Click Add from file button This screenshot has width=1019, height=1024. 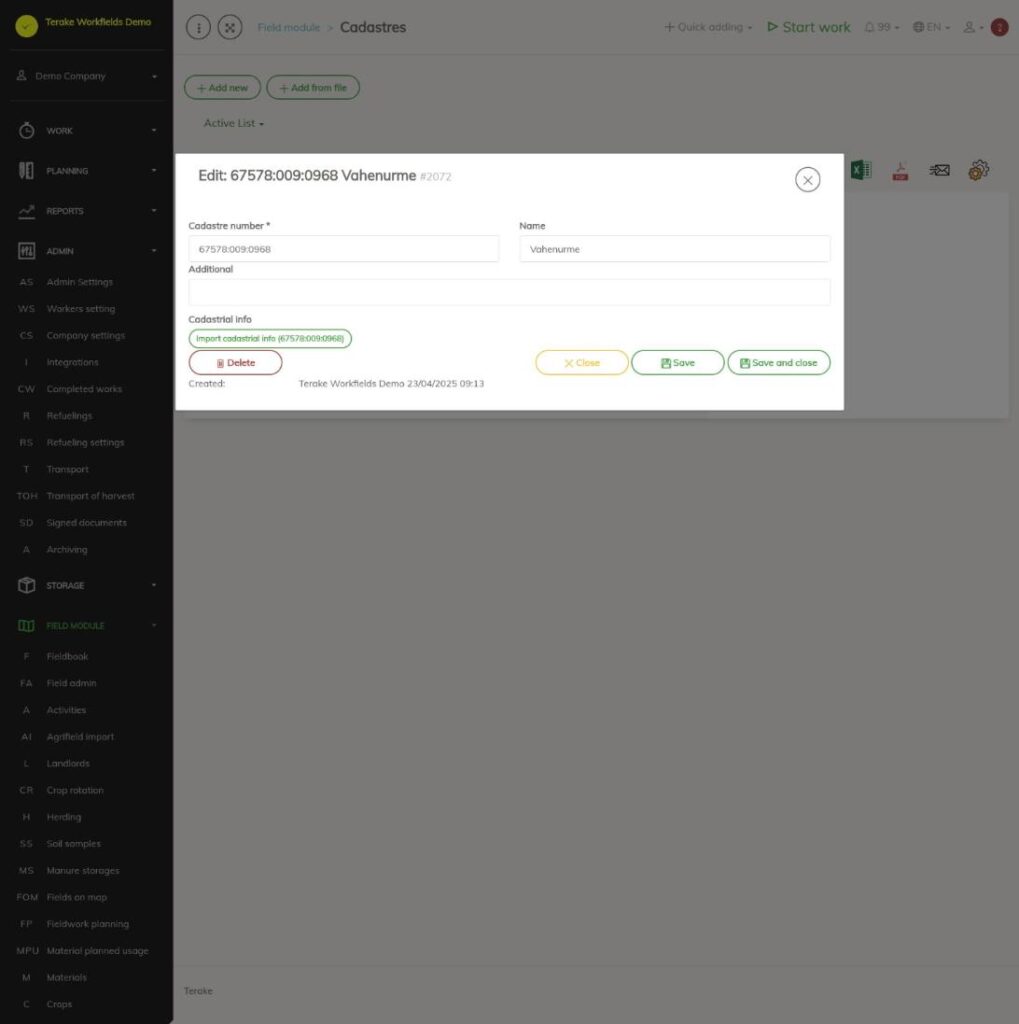point(313,88)
